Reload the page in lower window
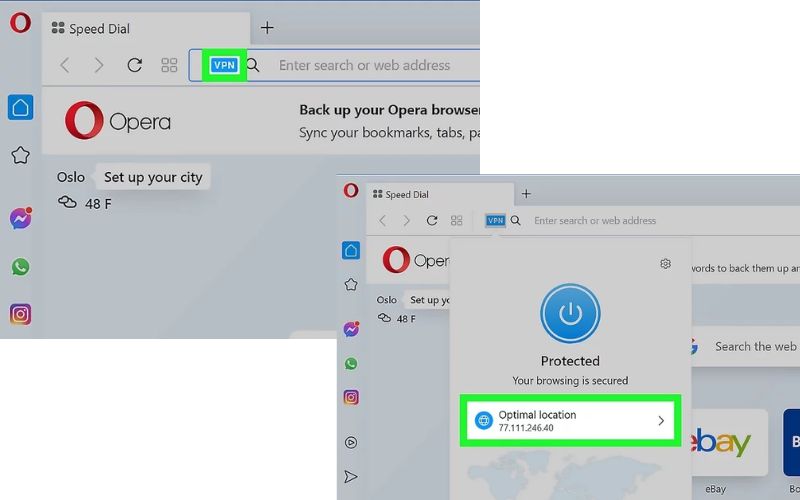This screenshot has width=800, height=500. [x=432, y=220]
